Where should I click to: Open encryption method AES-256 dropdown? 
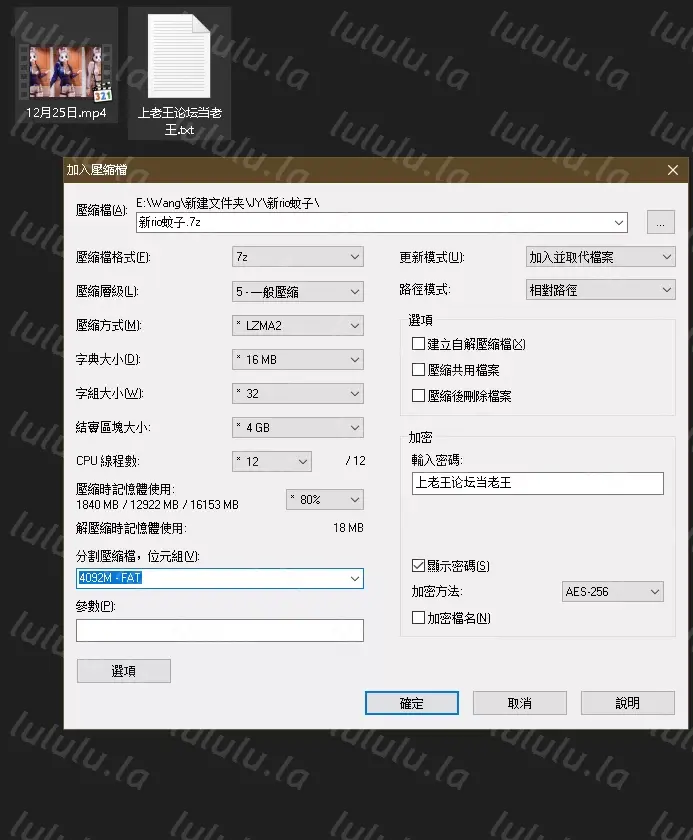tap(613, 592)
